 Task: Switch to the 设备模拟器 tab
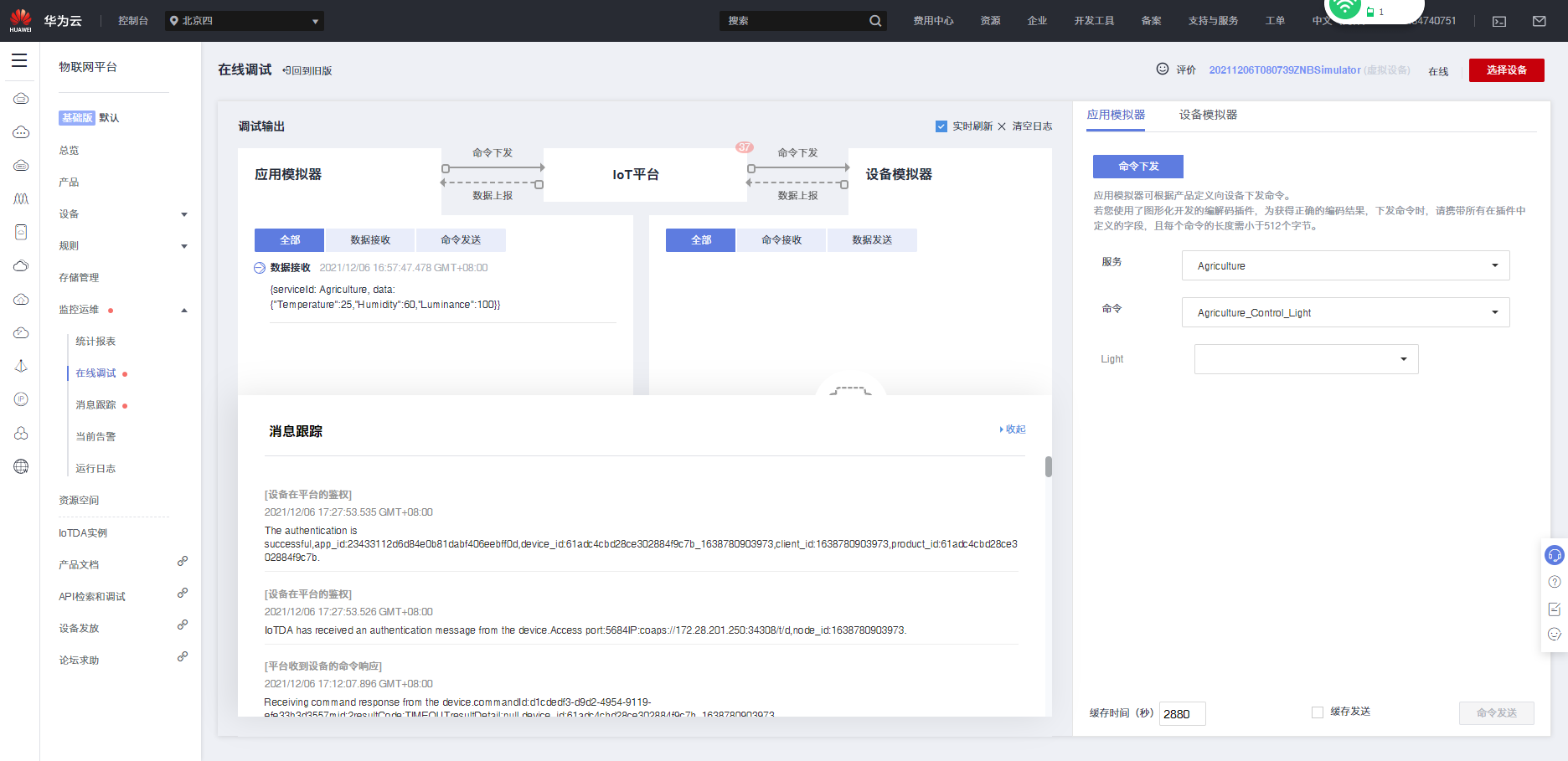tap(1208, 115)
